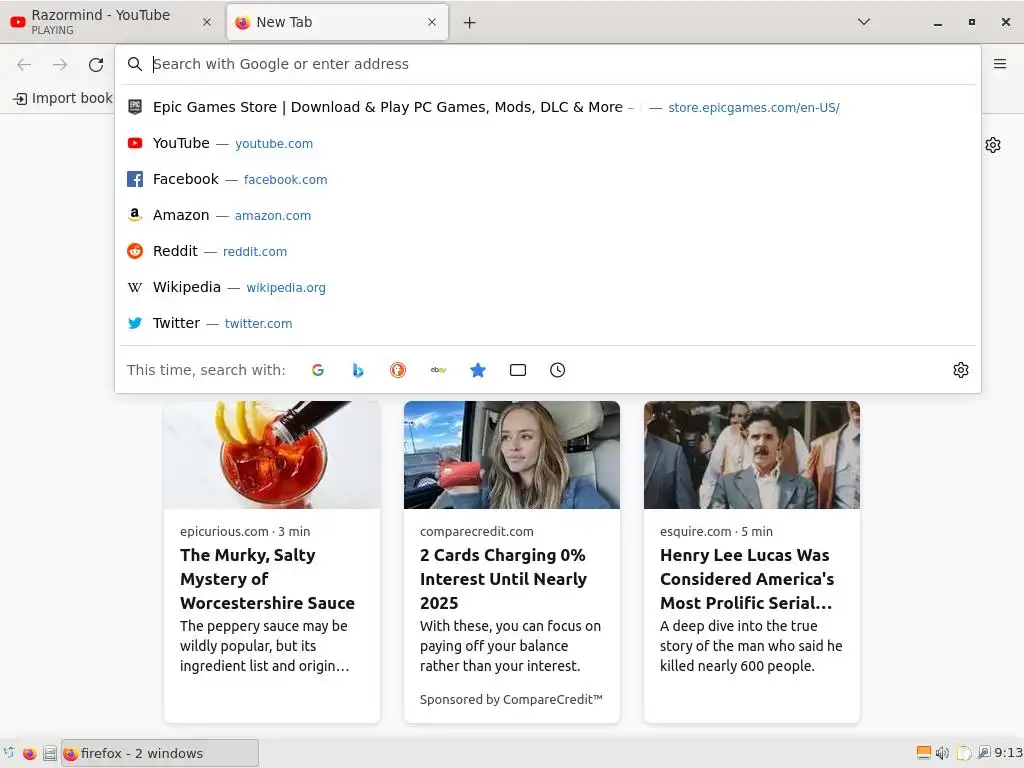Go back using the back arrow

24,65
